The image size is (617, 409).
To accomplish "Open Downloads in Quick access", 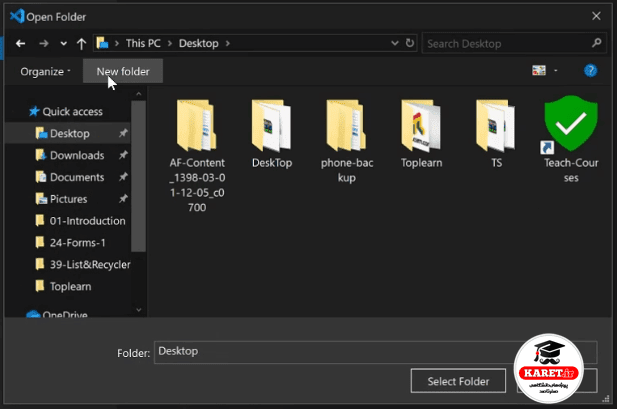I will tap(77, 155).
